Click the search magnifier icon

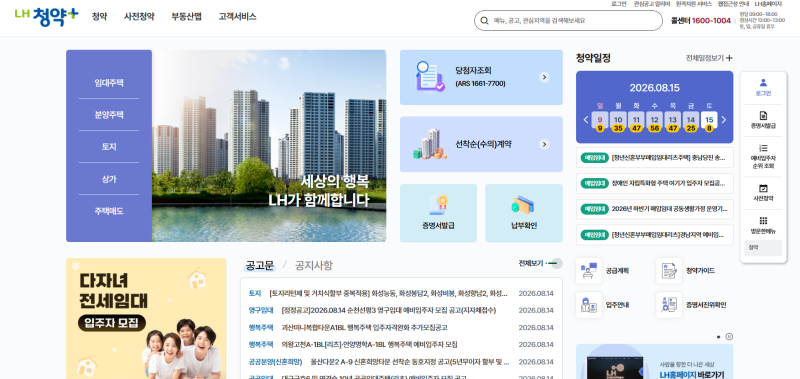point(484,21)
